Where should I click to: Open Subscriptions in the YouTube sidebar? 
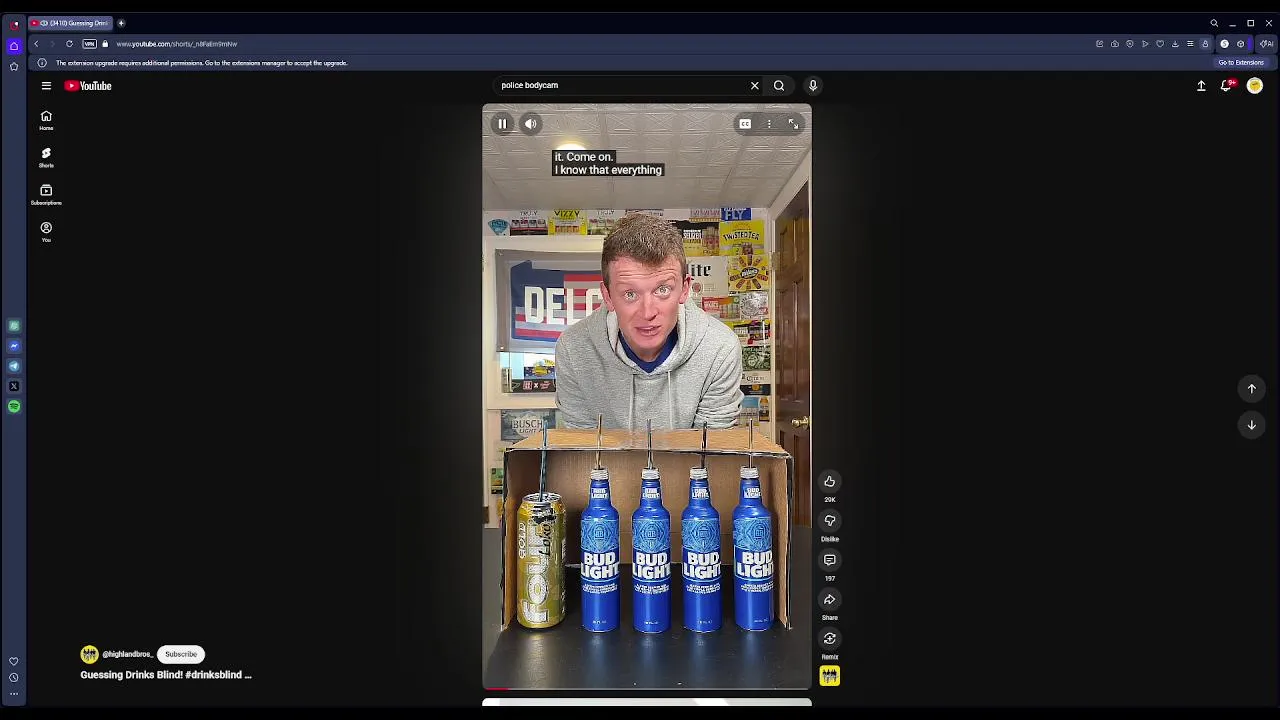click(46, 195)
